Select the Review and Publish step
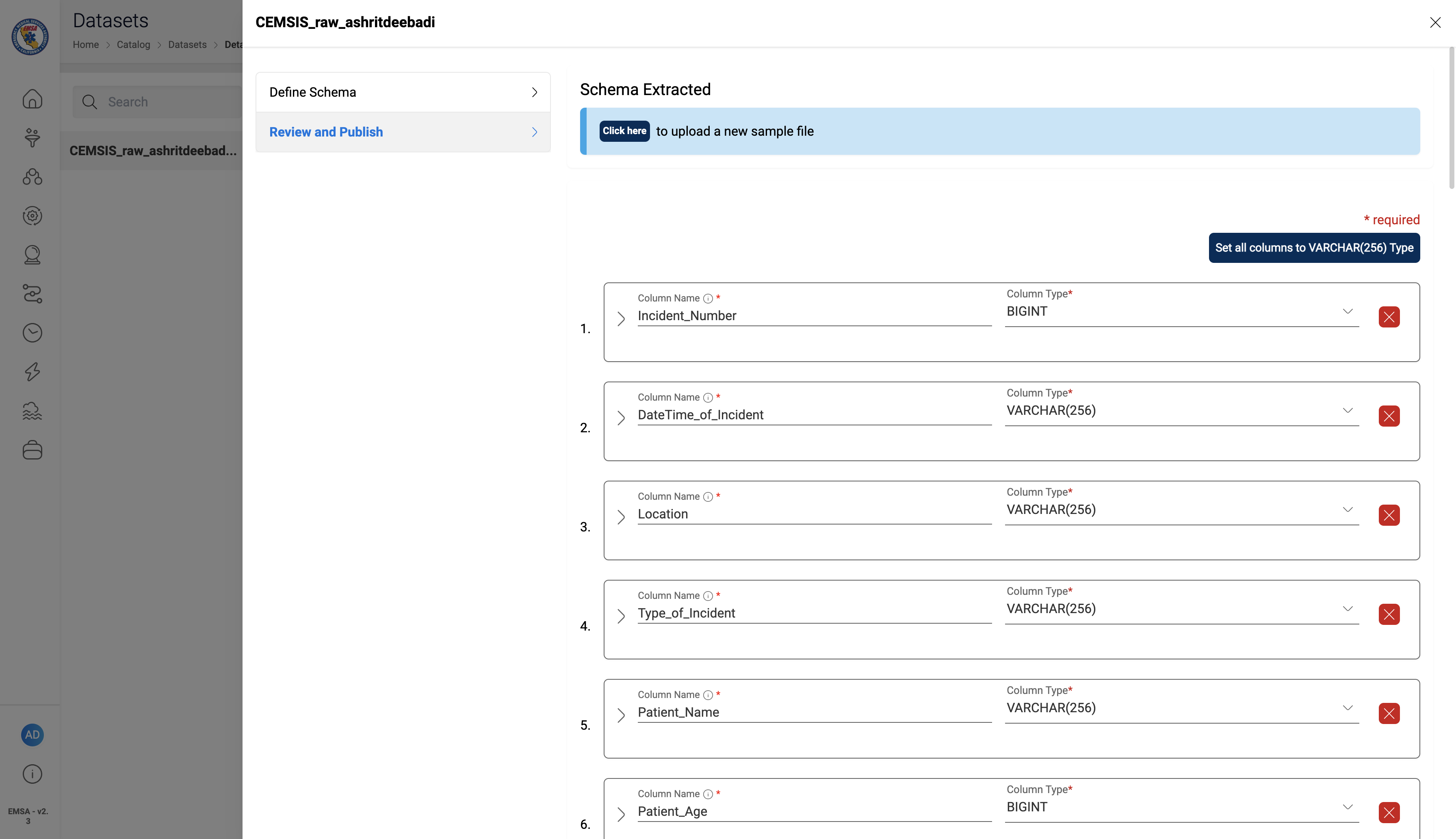This screenshot has width=1456, height=839. (x=403, y=132)
